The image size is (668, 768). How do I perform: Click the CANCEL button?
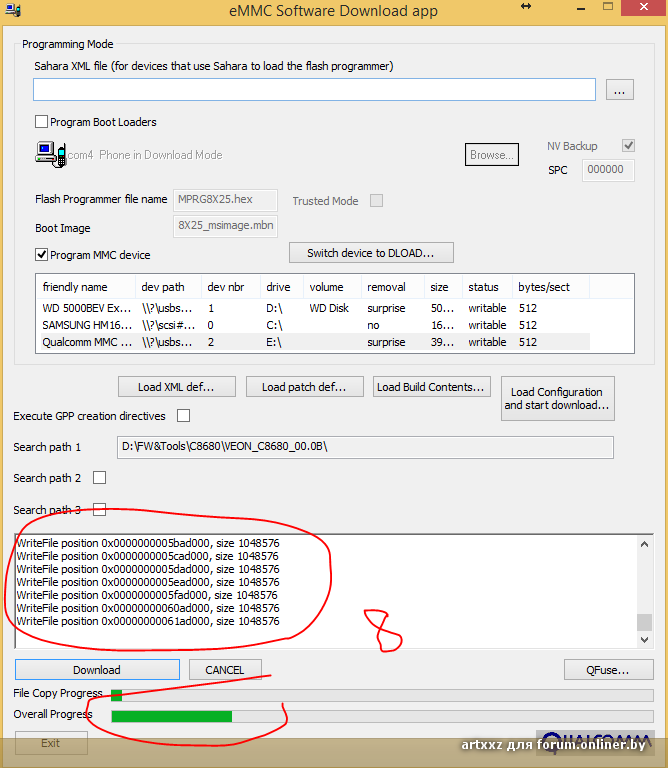coord(225,670)
